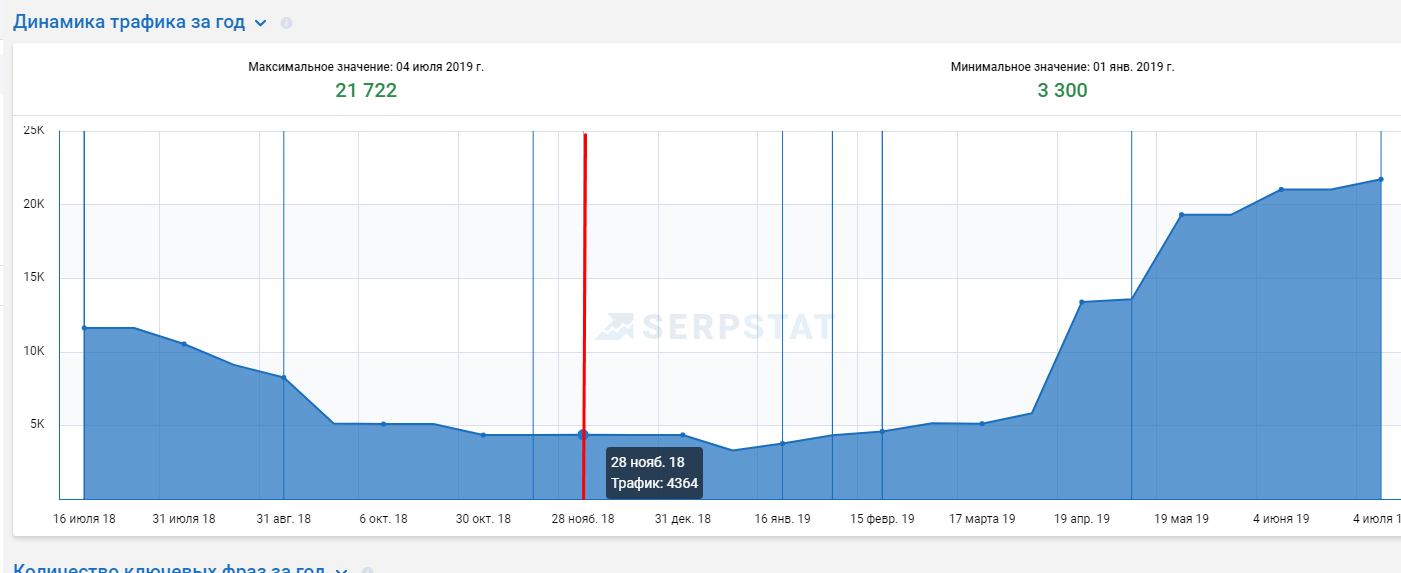The width and height of the screenshot is (1401, 573).
Task: Expand the Динамика трафика за год dropdown chevron
Action: pyautogui.click(x=261, y=23)
